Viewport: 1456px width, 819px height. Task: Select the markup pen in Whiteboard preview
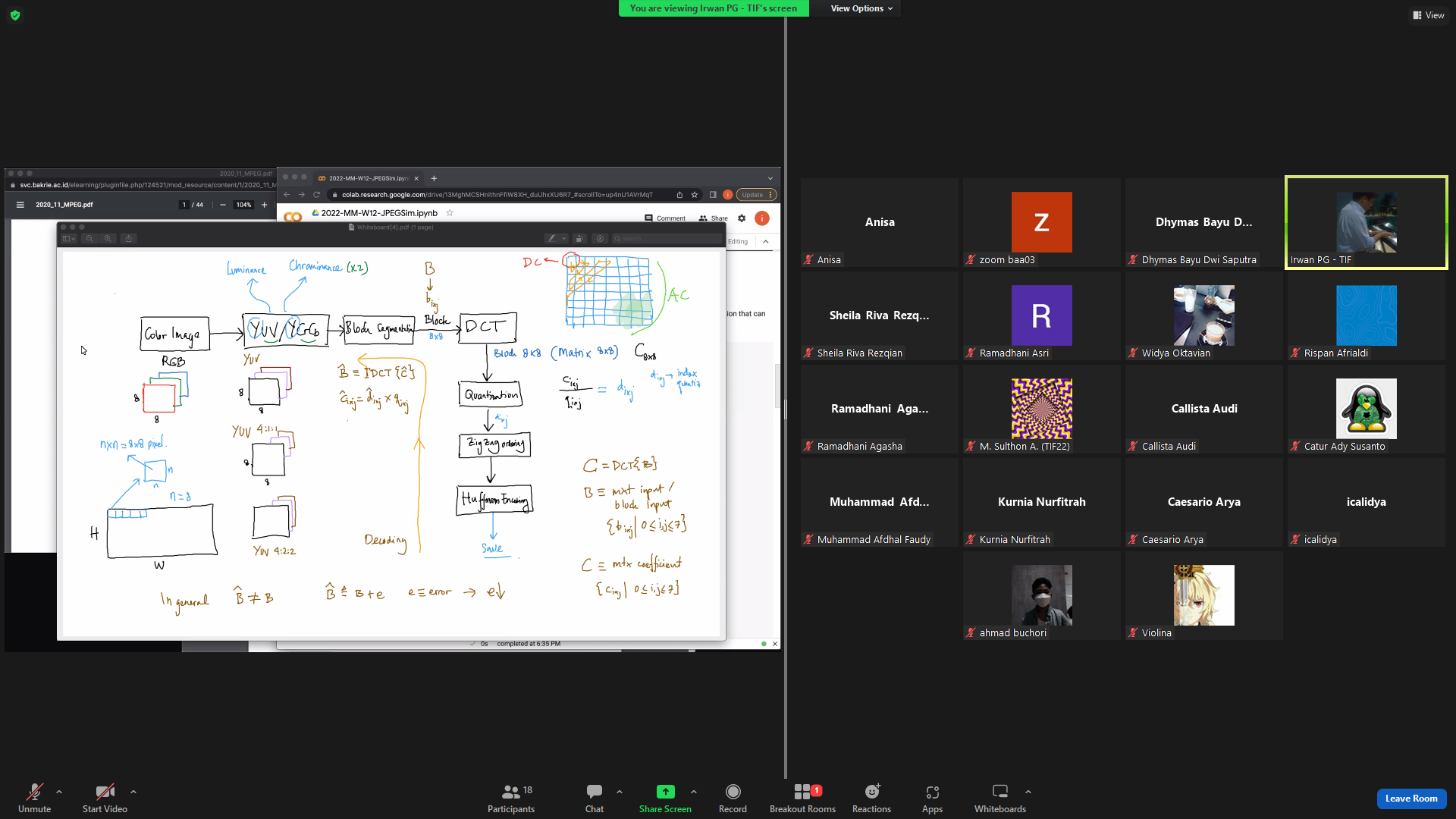pos(551,239)
